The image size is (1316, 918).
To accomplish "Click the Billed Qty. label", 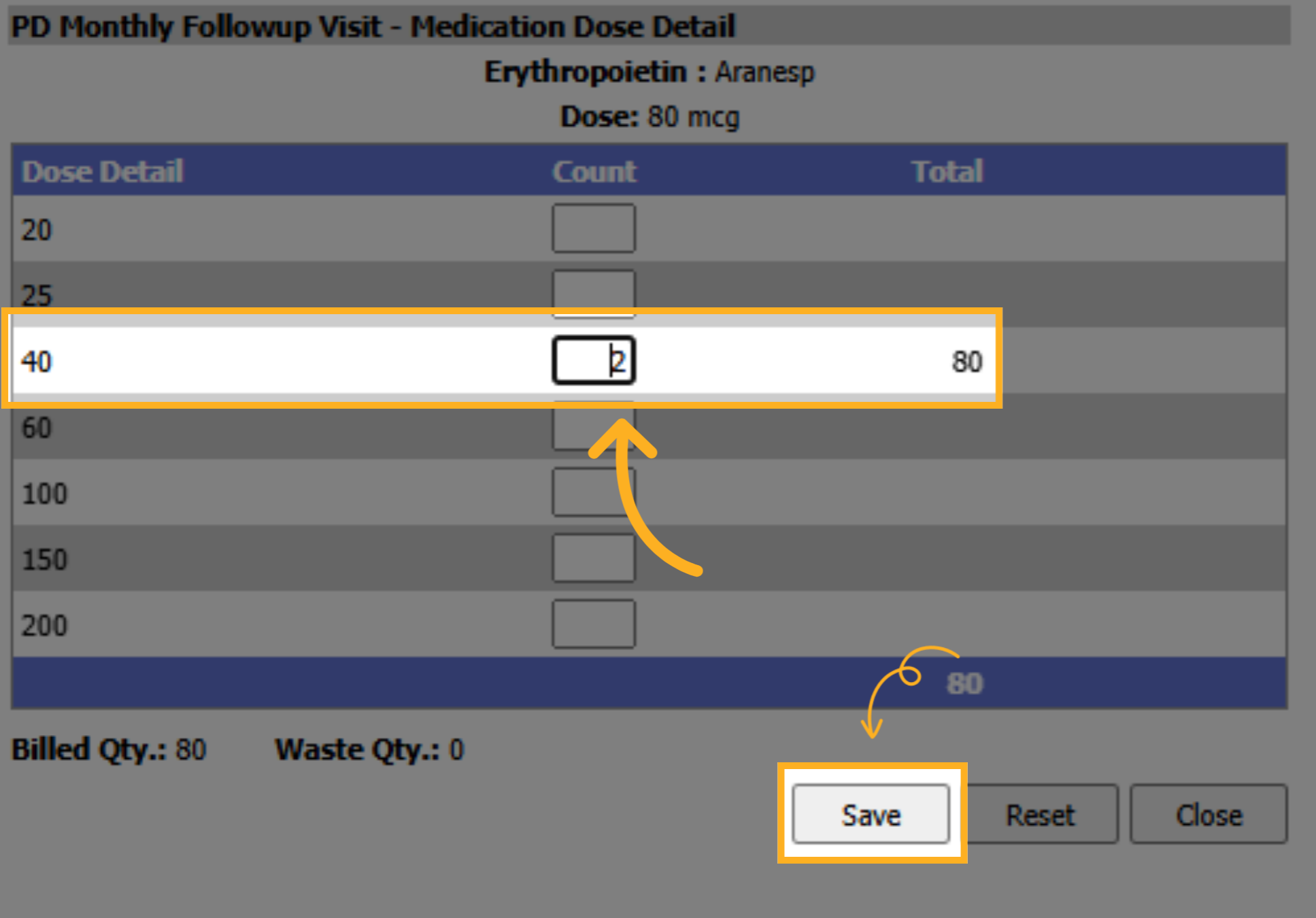I will 88,749.
